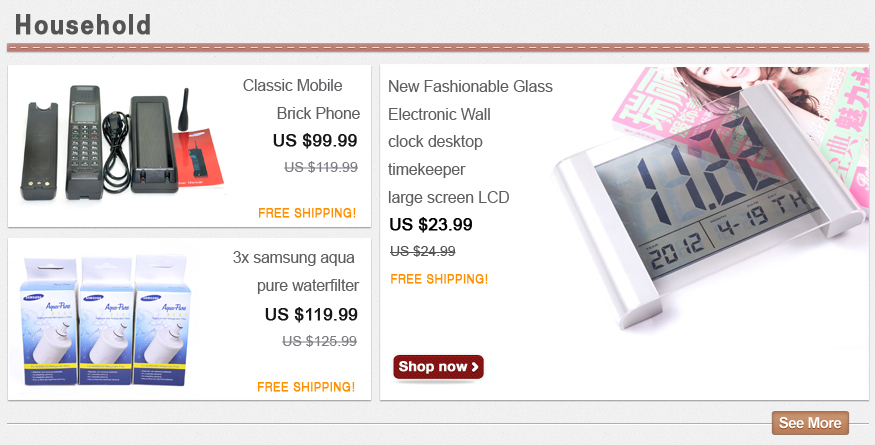The width and height of the screenshot is (875, 445).
Task: Click the glass LCD clock product image
Action: 710,197
